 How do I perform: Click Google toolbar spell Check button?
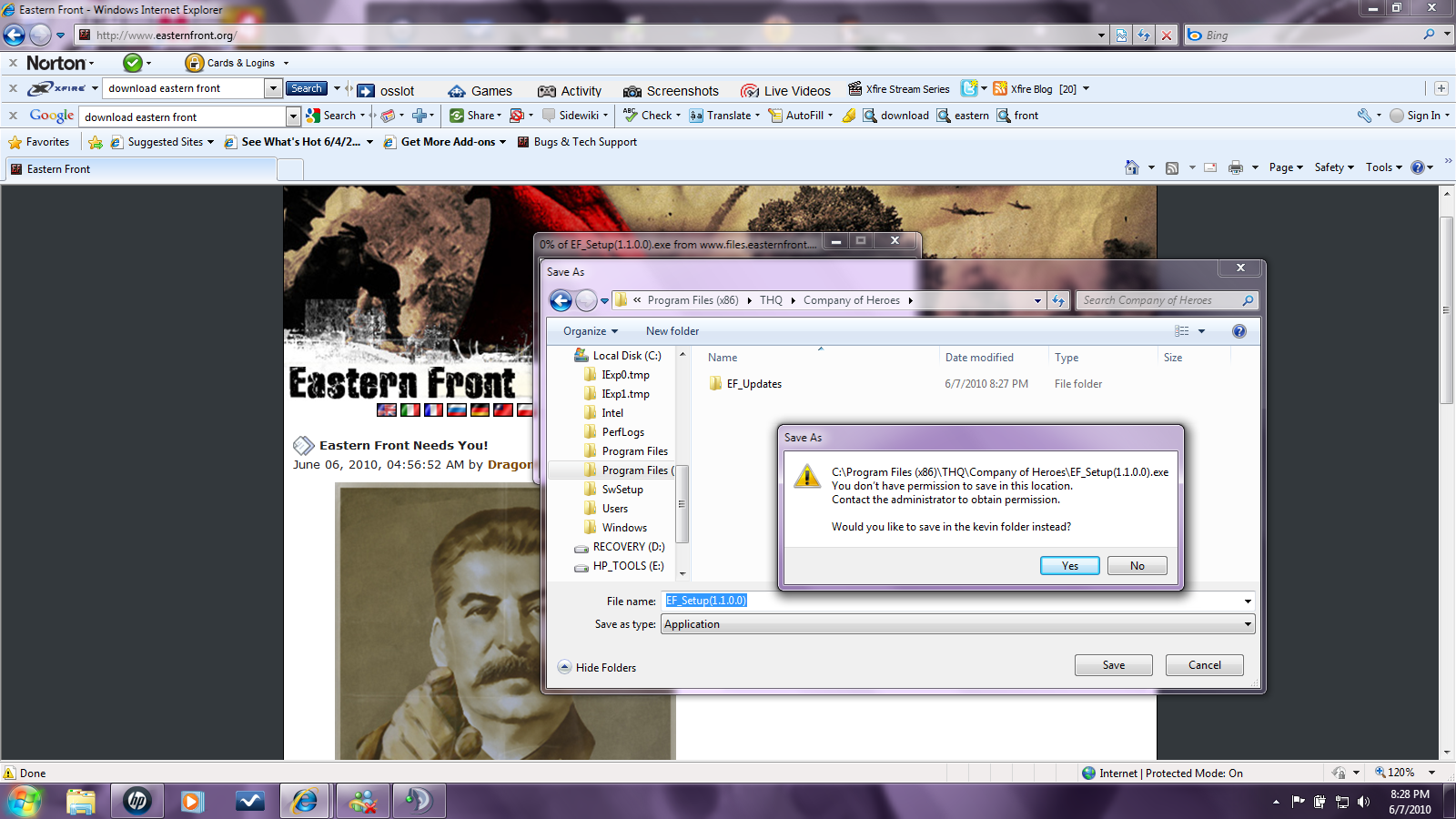pos(652,116)
